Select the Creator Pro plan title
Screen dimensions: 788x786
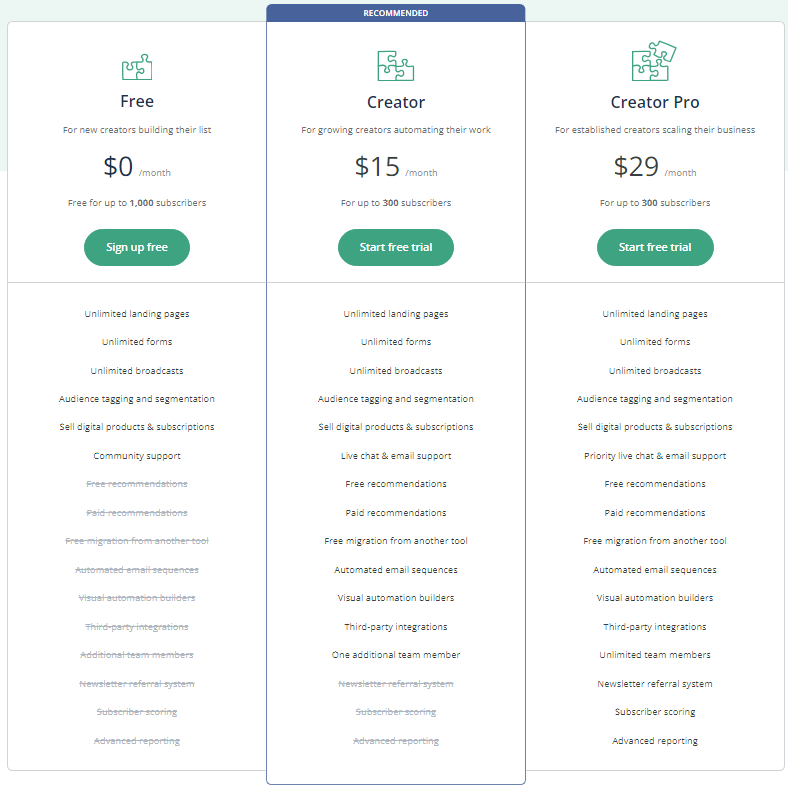point(655,102)
